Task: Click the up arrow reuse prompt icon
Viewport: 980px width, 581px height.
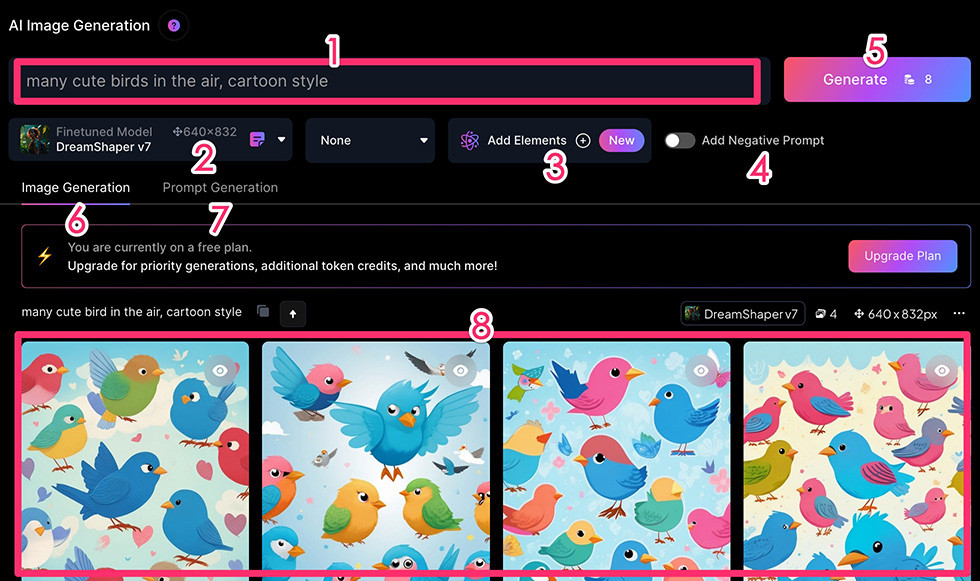Action: (x=292, y=314)
